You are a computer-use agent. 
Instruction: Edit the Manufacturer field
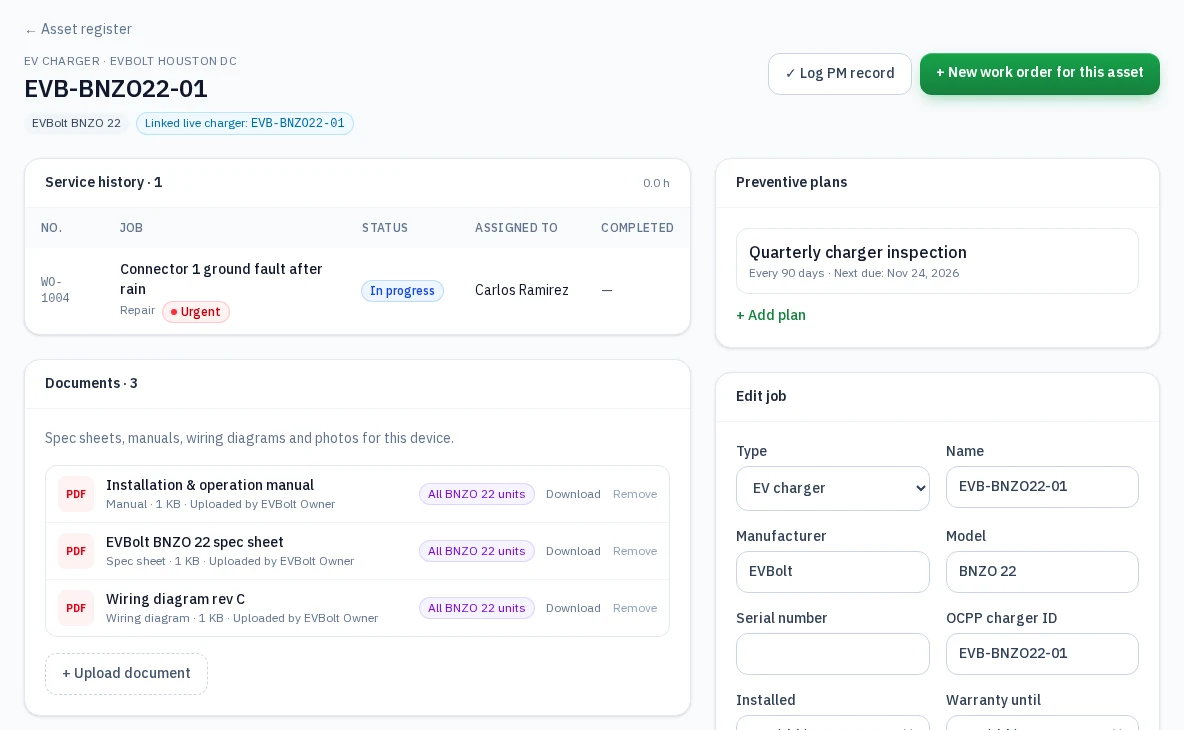coord(833,572)
